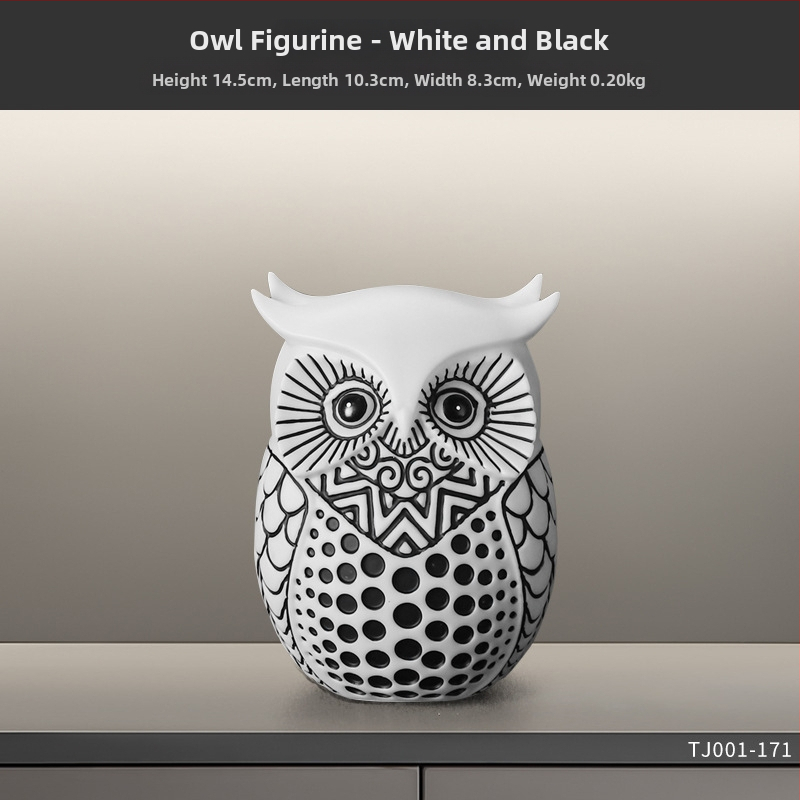
Task: Click the TJ001-171 product code
Action: (x=740, y=750)
